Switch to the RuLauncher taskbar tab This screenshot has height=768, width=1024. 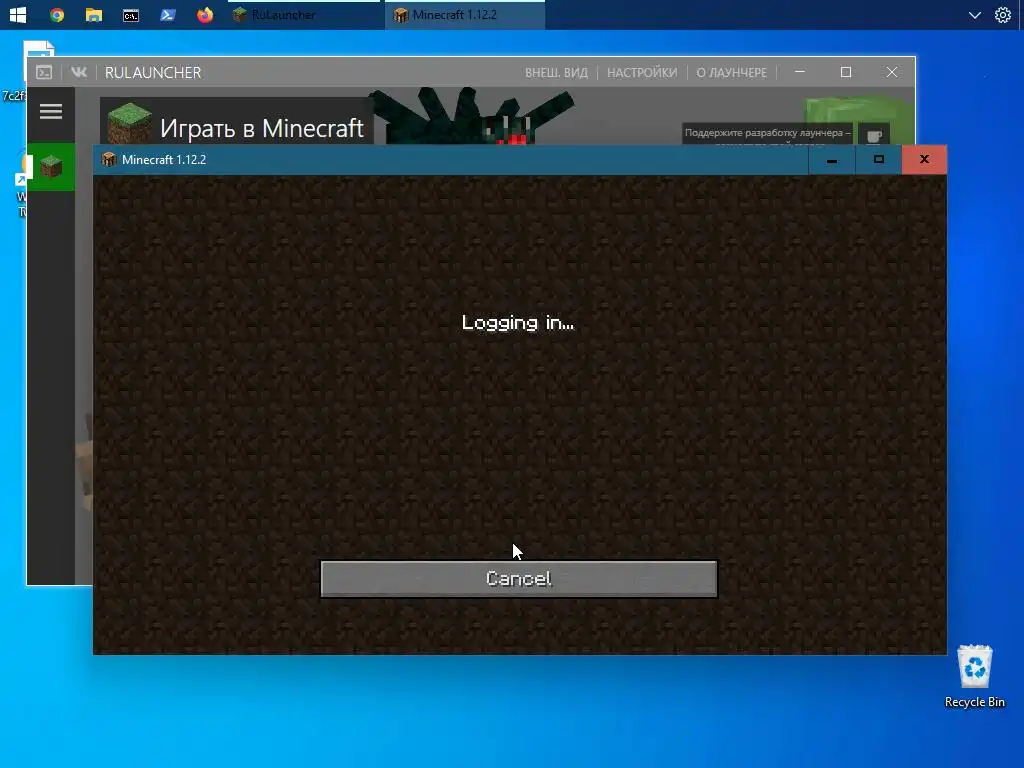[x=304, y=14]
